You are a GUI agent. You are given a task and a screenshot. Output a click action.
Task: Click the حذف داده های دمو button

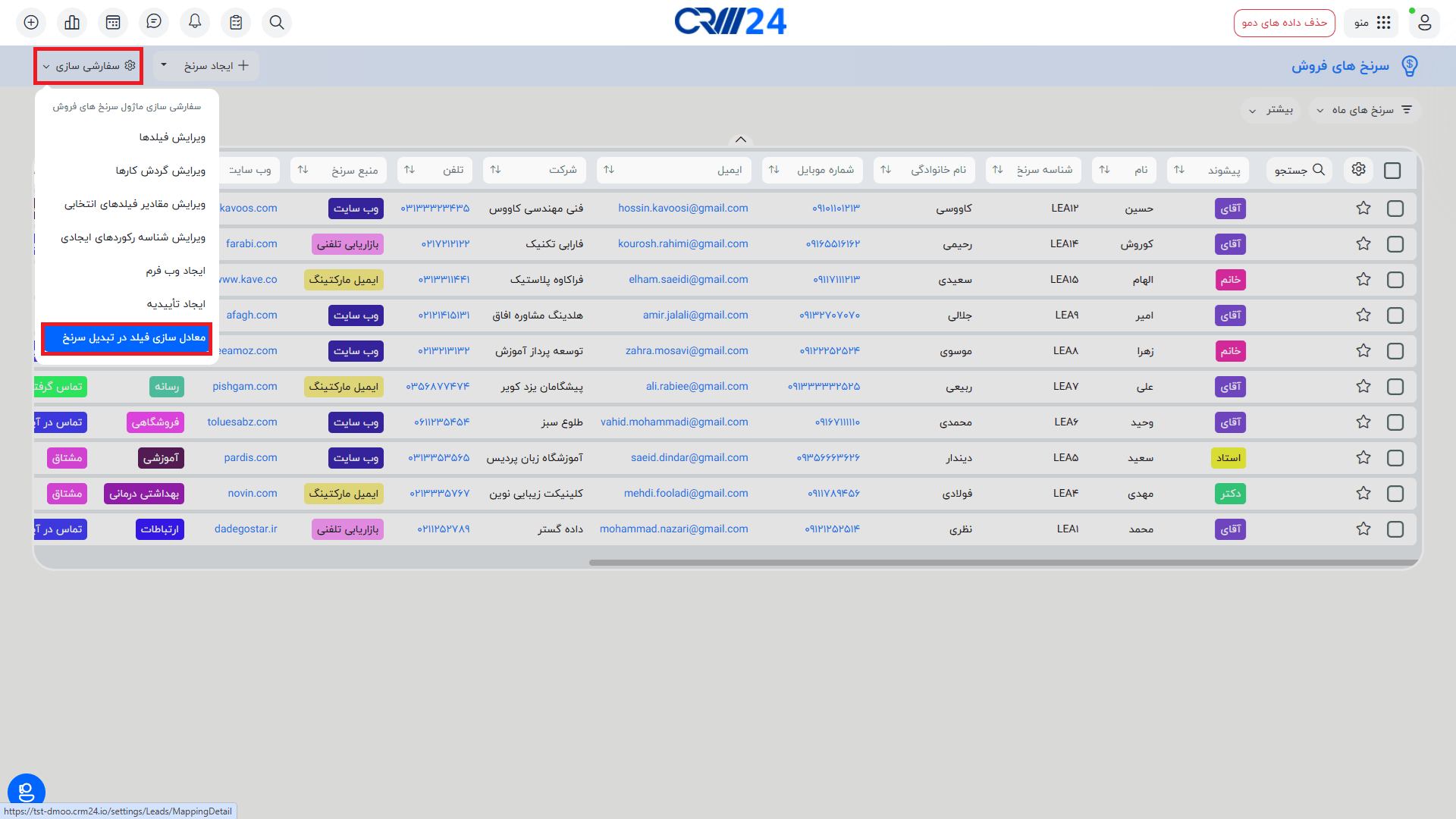pos(1284,23)
